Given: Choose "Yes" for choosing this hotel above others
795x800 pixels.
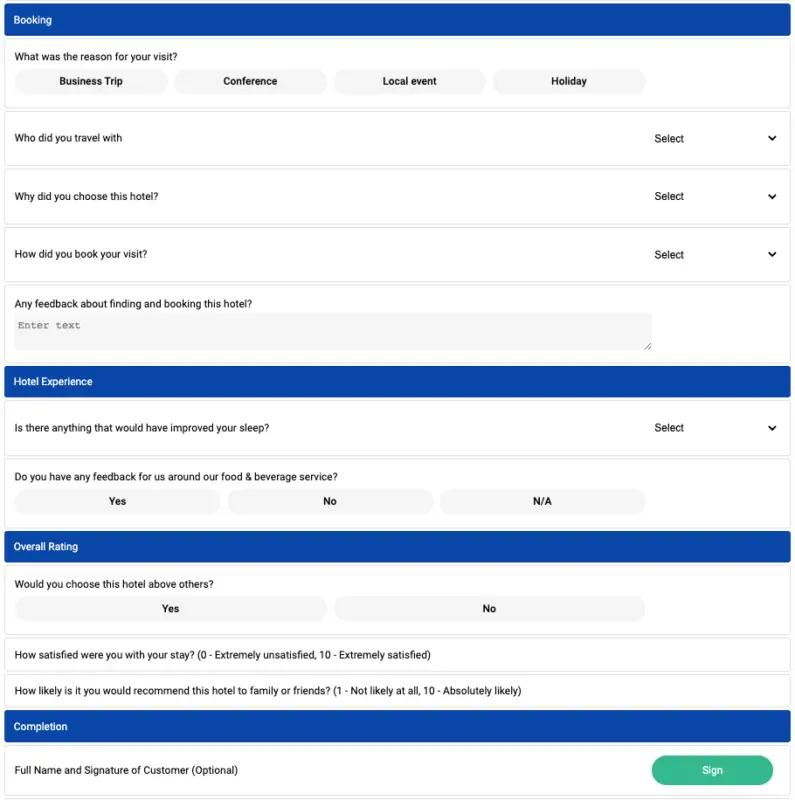Looking at the screenshot, I should click(170, 608).
